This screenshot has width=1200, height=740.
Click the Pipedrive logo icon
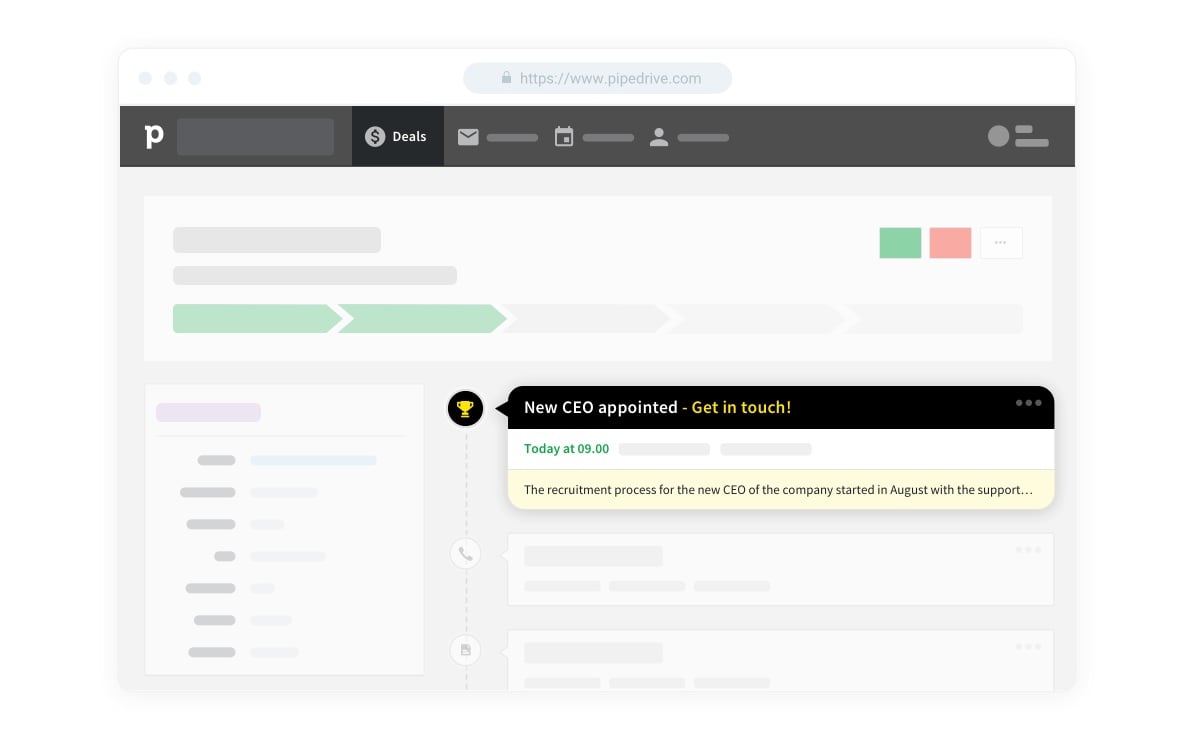[x=153, y=136]
